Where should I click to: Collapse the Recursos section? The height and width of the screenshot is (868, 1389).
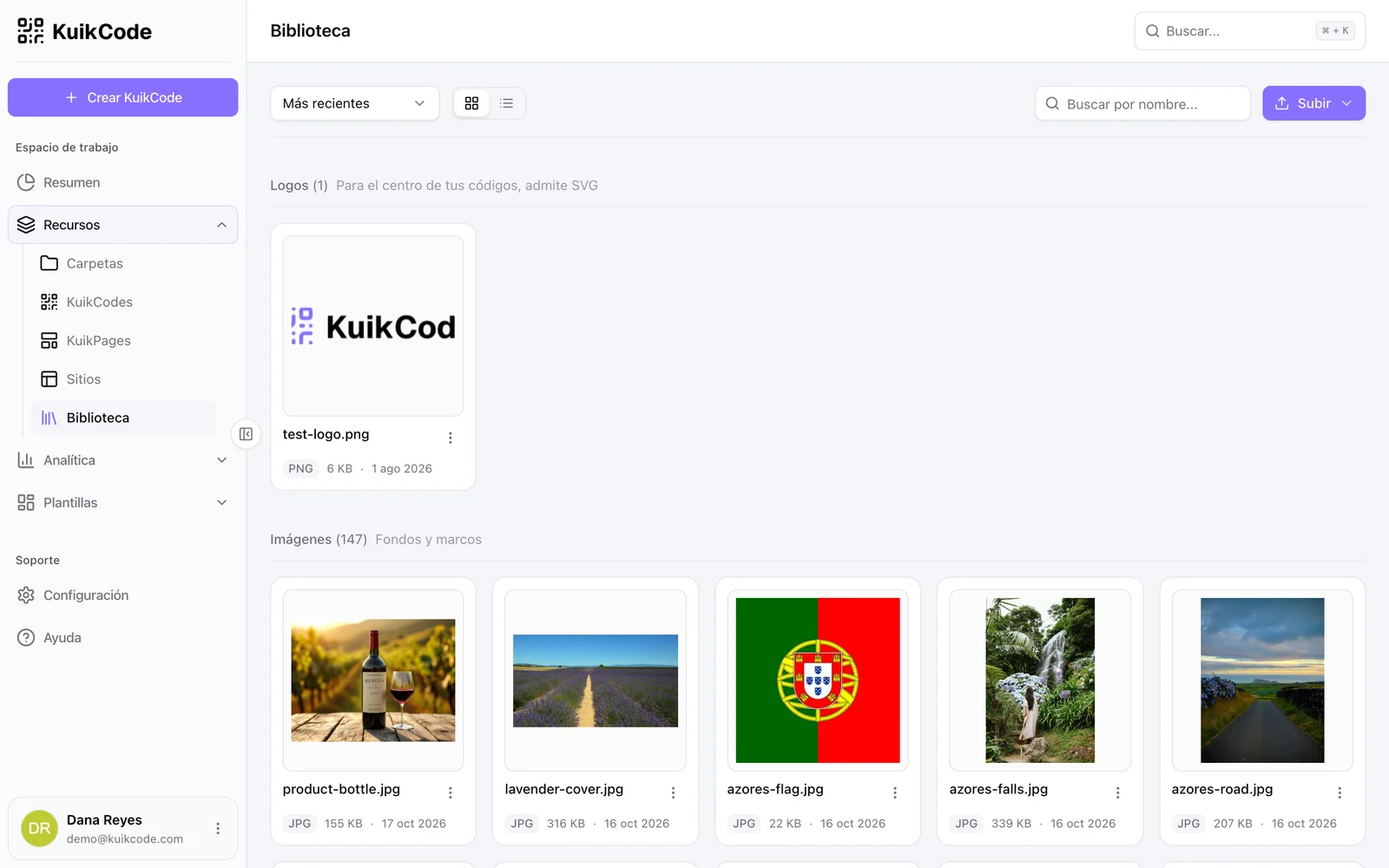pos(122,225)
